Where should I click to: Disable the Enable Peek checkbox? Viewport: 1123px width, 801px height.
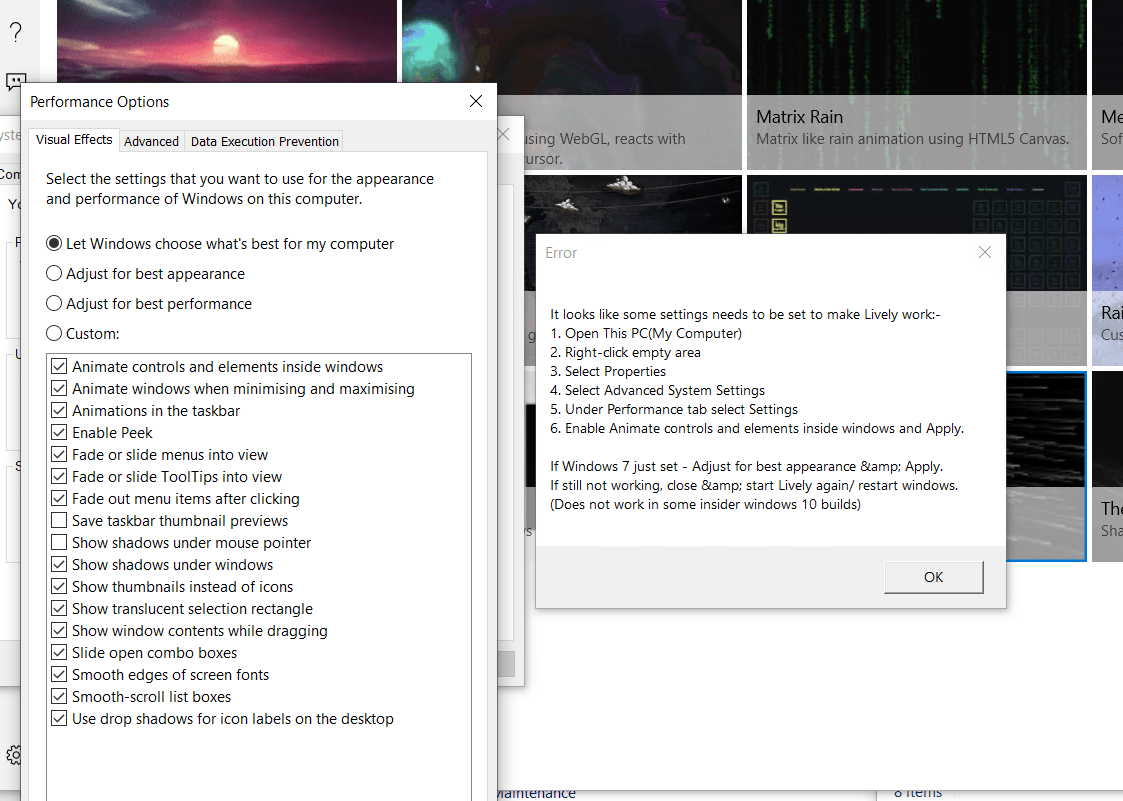tap(59, 433)
